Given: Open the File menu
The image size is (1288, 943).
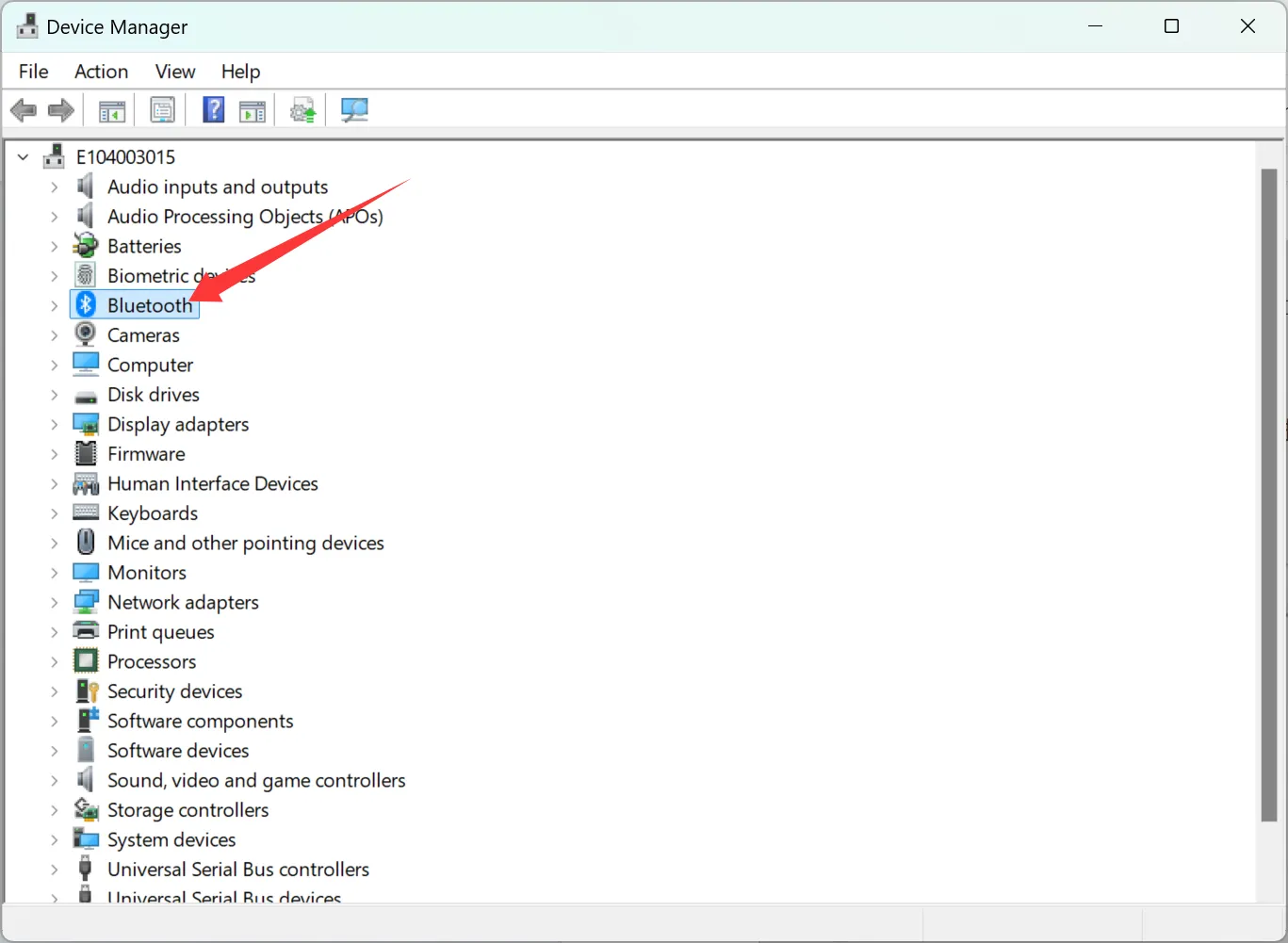Looking at the screenshot, I should [x=33, y=72].
